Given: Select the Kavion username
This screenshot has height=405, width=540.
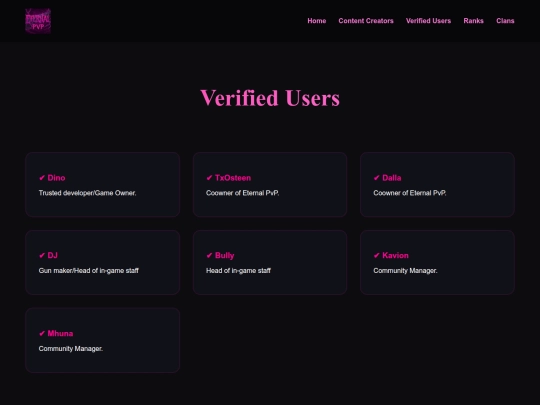Looking at the screenshot, I should 395,256.
